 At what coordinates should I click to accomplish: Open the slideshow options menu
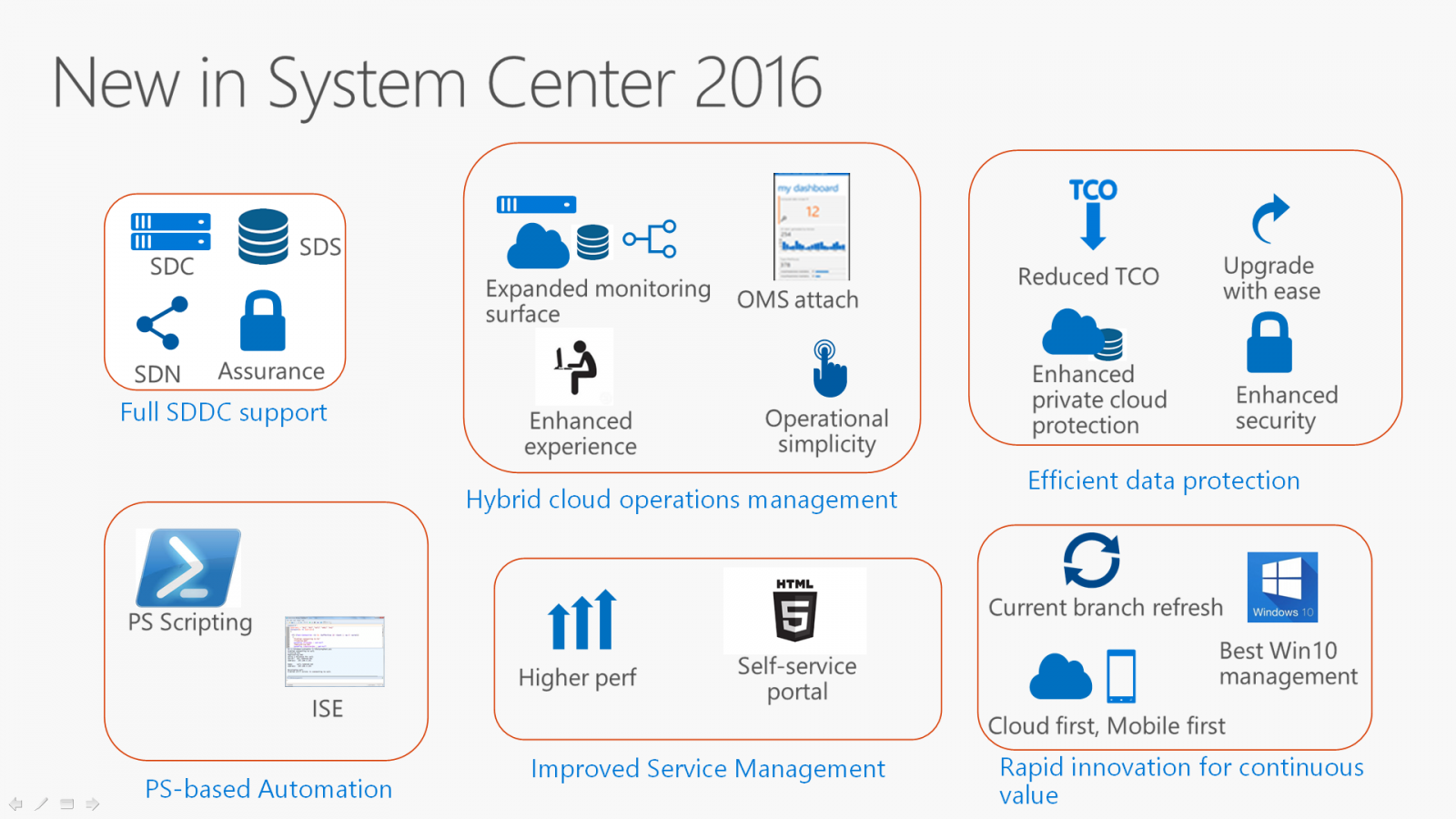coord(66,804)
